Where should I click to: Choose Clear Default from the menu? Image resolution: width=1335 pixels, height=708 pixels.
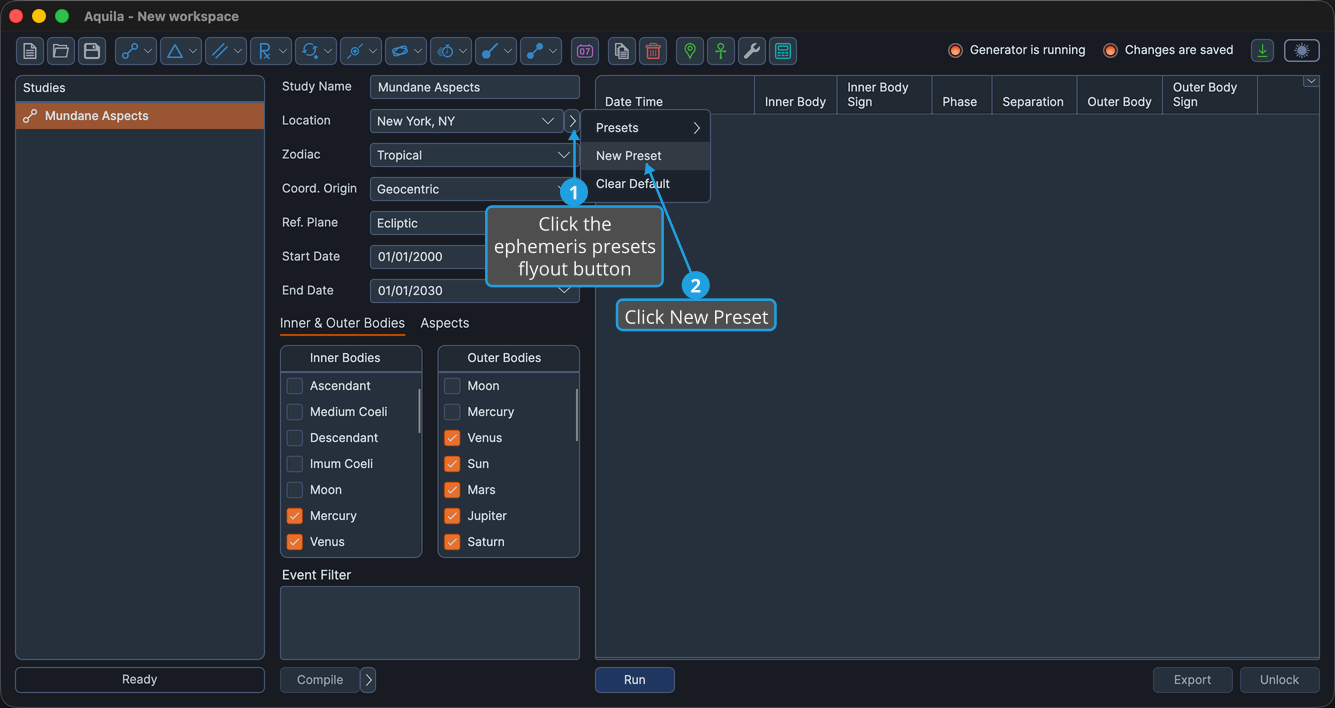pos(646,184)
